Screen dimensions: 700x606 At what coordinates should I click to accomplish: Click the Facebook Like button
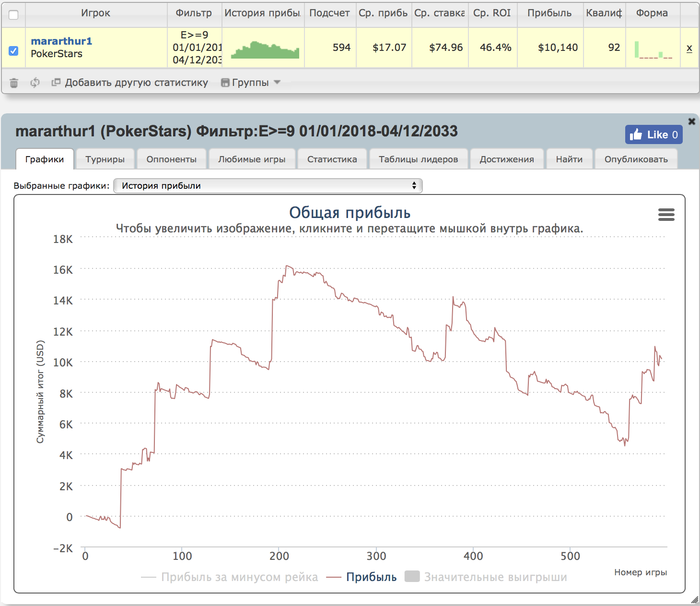[x=654, y=134]
